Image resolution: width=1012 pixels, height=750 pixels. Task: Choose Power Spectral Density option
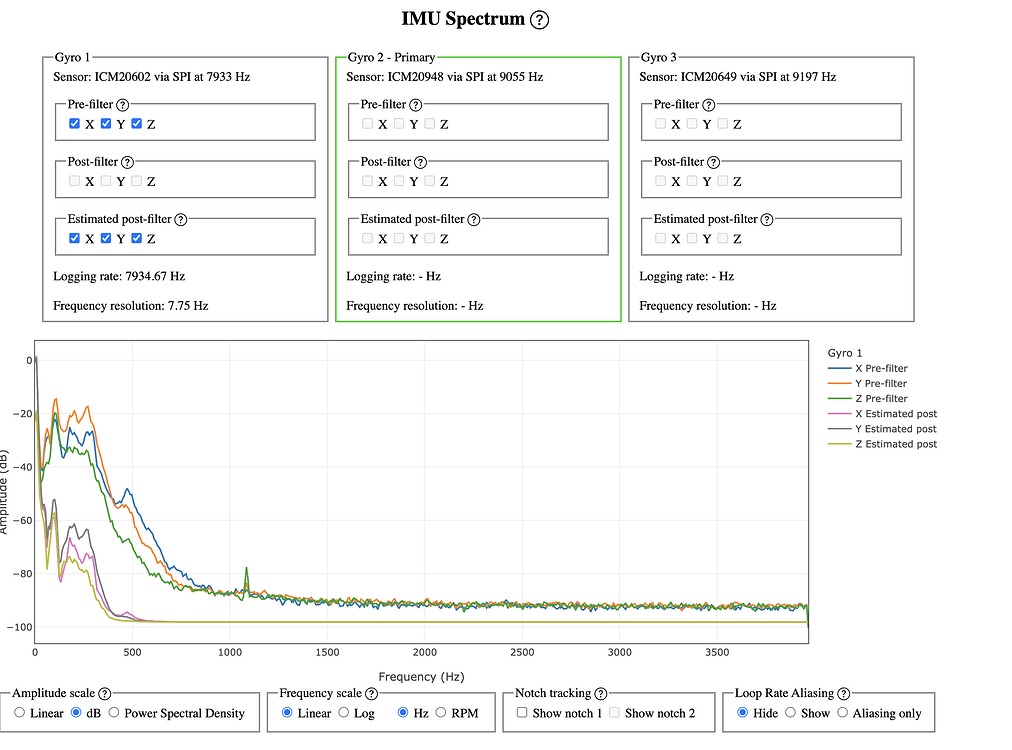pos(114,713)
